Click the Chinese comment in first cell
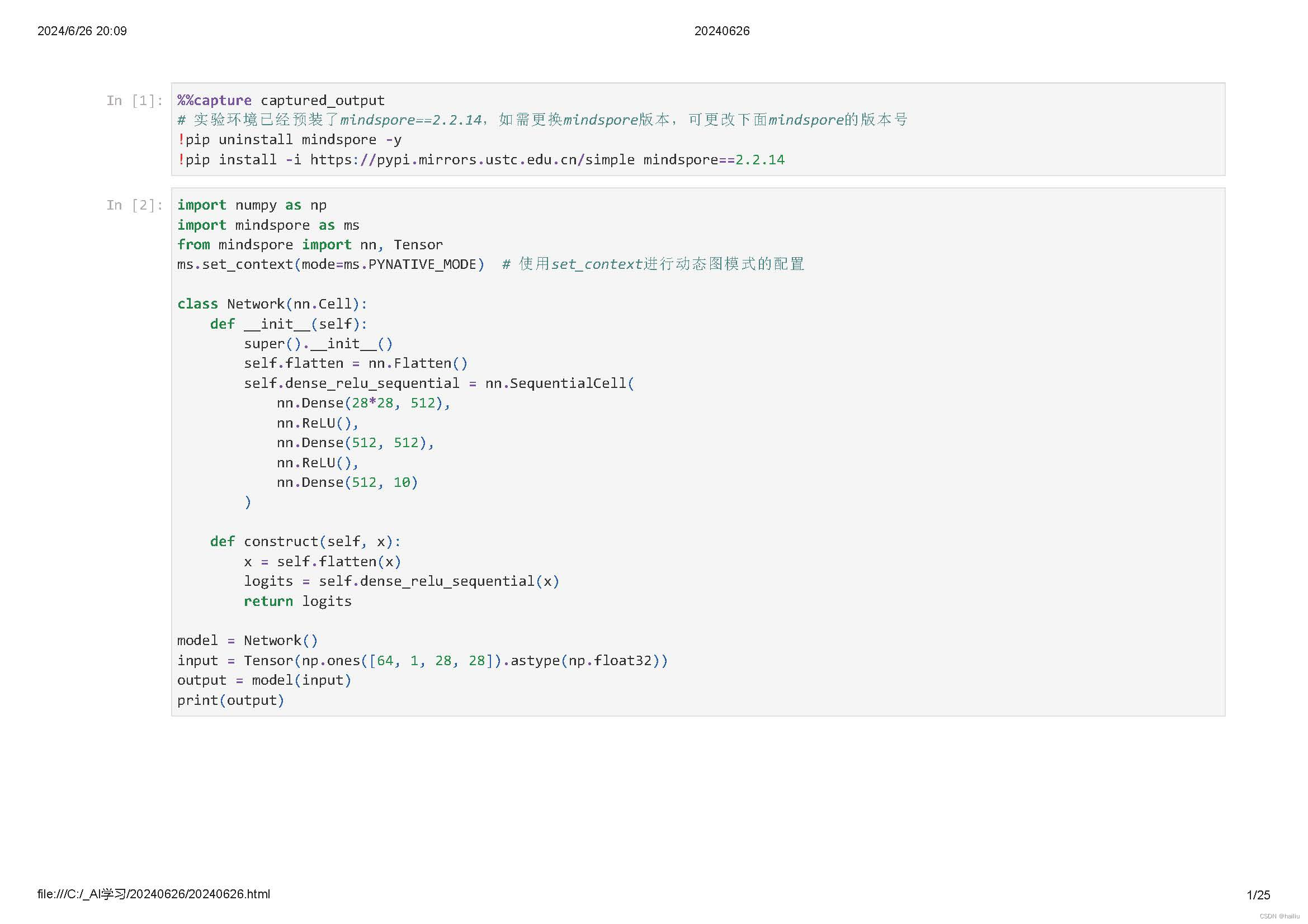Viewport: 1308px width, 924px height. (x=541, y=120)
